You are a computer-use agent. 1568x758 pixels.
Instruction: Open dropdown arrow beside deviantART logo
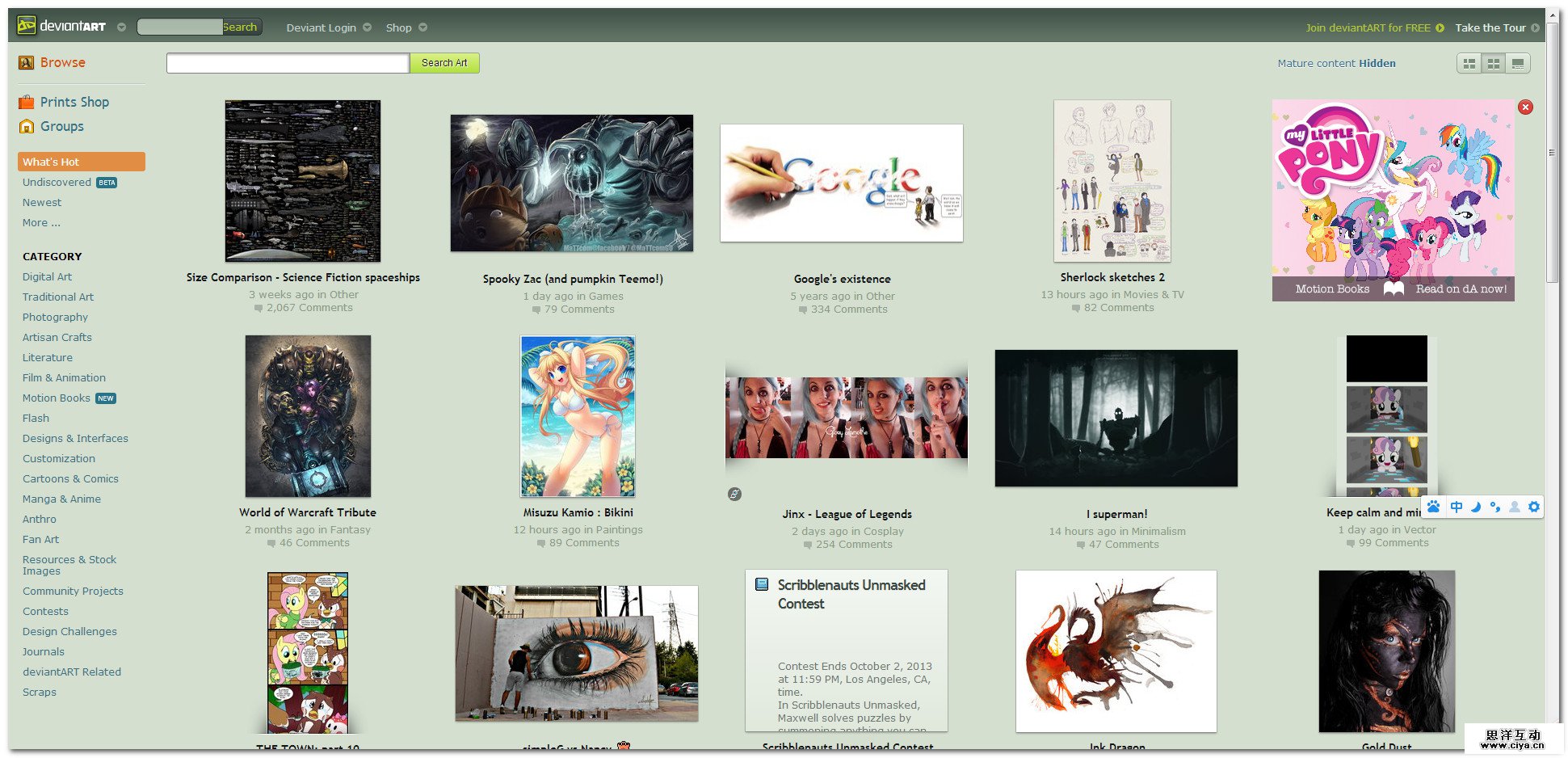point(121,27)
